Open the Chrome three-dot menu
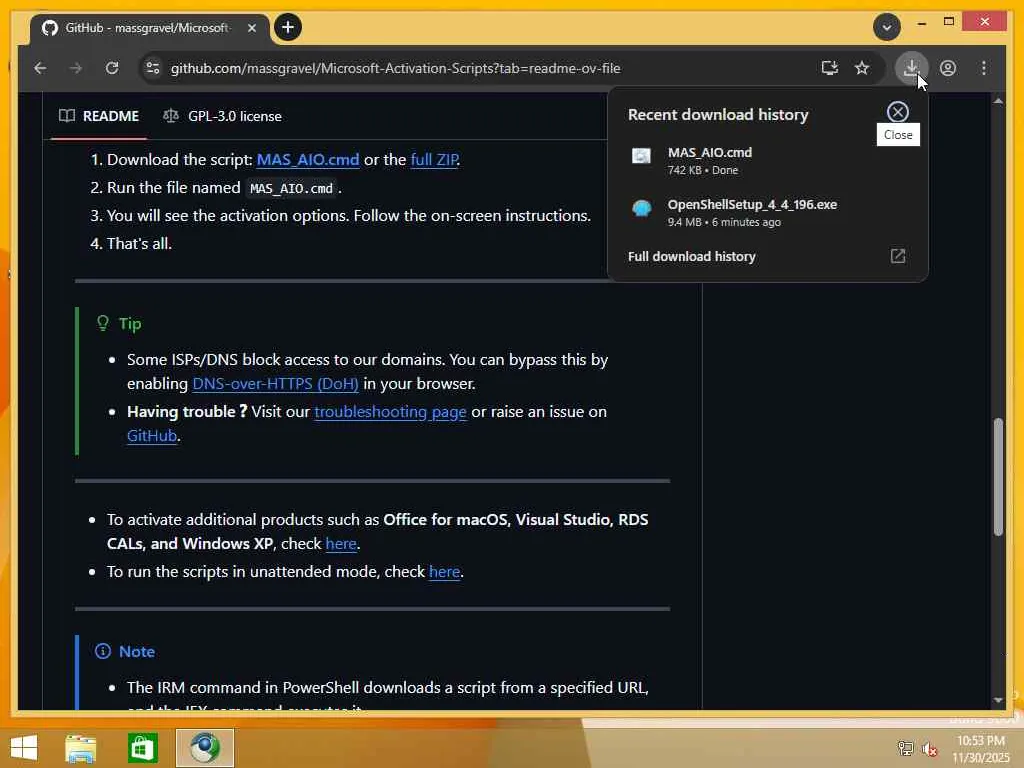 click(x=984, y=68)
